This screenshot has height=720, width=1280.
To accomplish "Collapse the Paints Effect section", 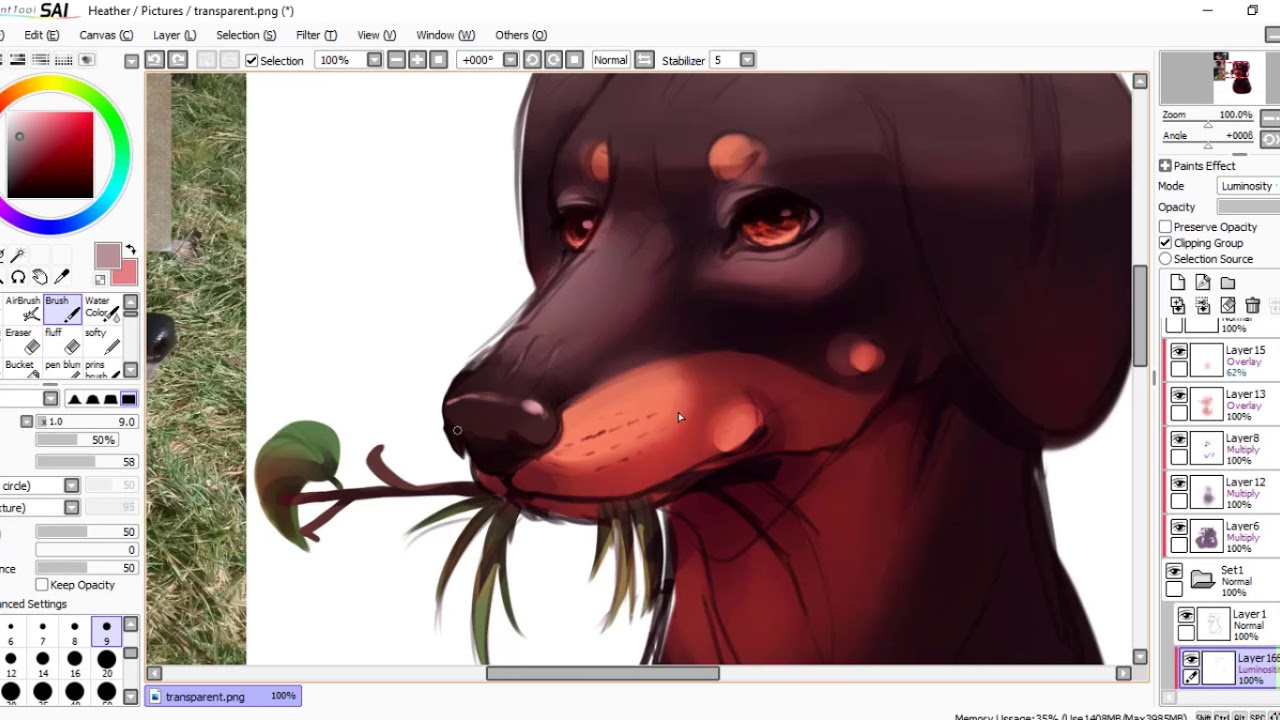I will pos(1165,166).
